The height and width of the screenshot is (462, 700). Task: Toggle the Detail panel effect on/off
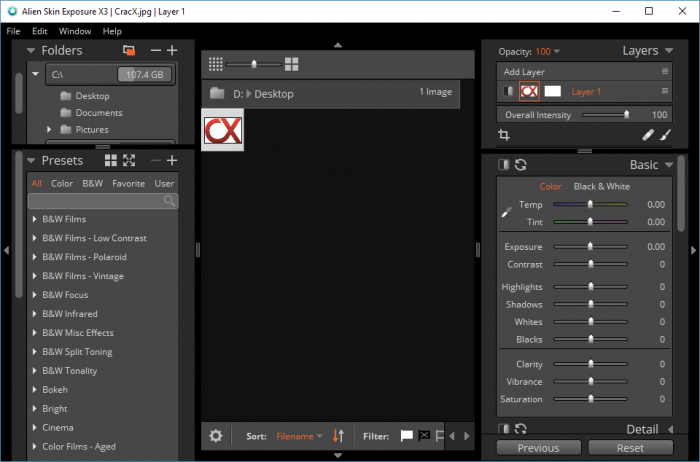[x=504, y=429]
